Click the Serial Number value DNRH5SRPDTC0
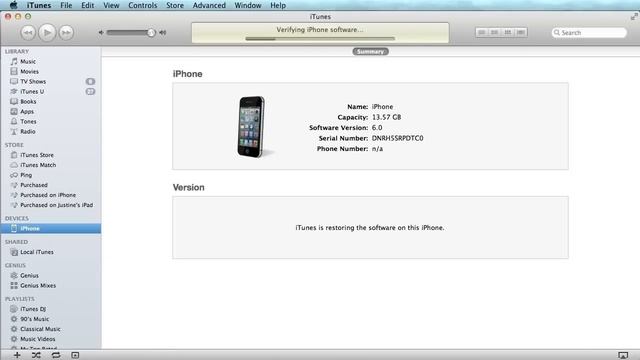This screenshot has width=640, height=360. [x=397, y=138]
